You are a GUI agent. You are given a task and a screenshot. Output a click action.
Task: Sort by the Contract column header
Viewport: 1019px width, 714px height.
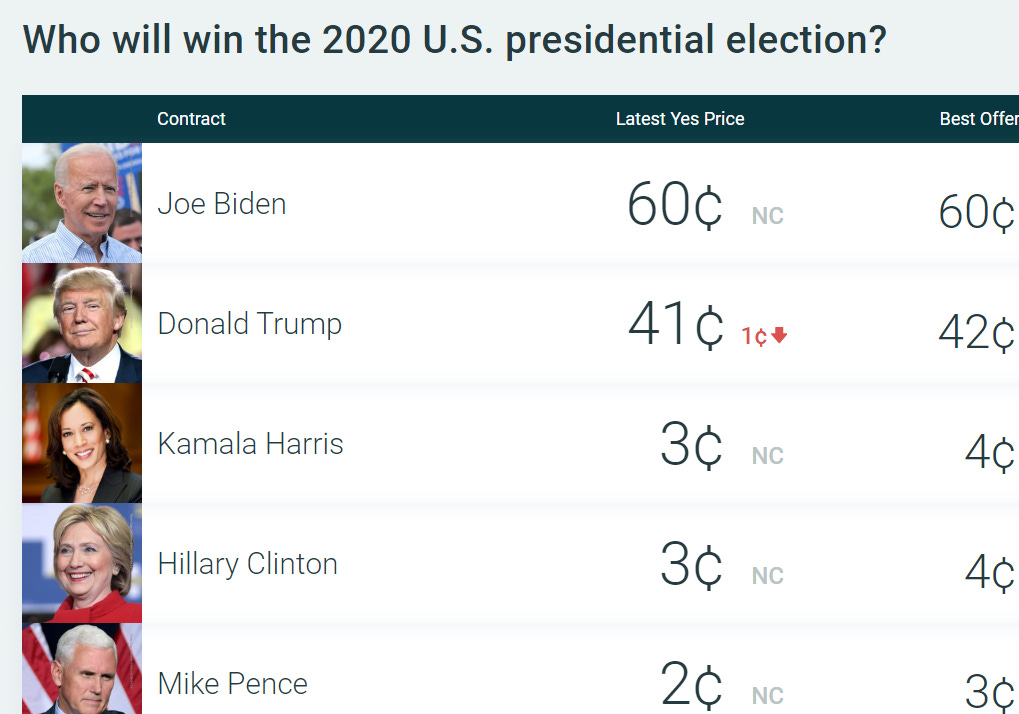coord(190,118)
